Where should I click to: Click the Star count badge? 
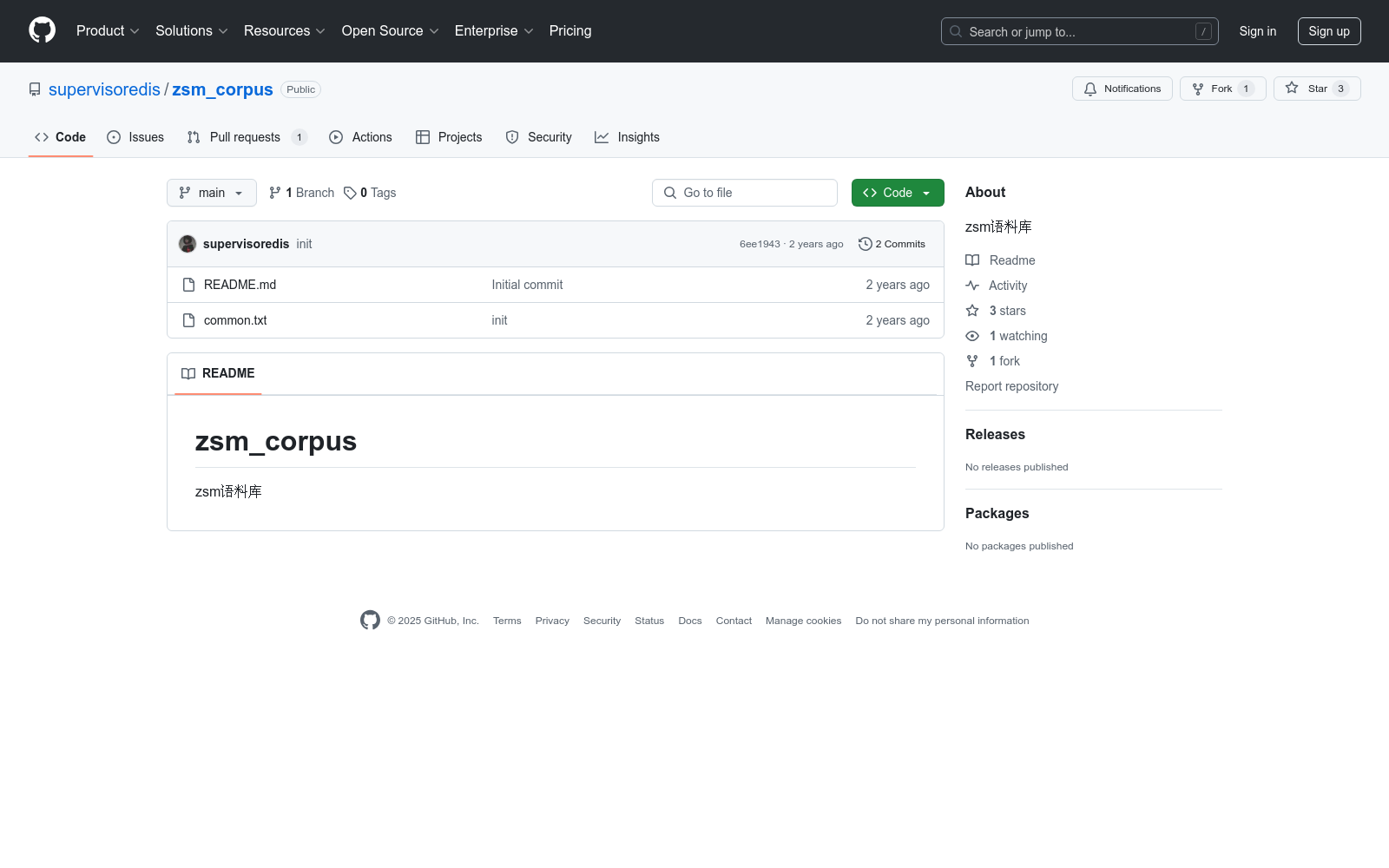(x=1340, y=89)
